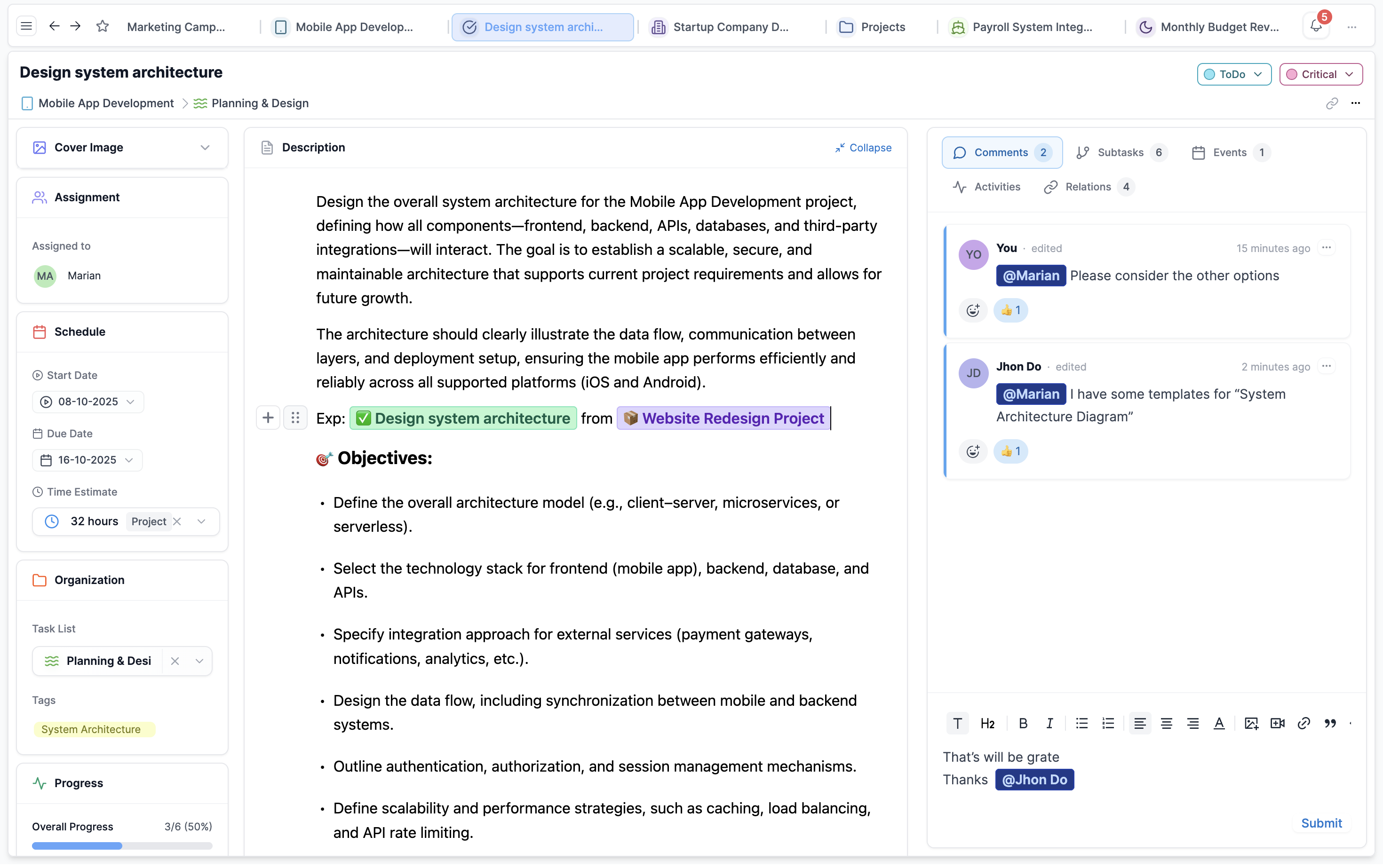
Task: Remove the Planning & Desi task list
Action: [x=175, y=661]
